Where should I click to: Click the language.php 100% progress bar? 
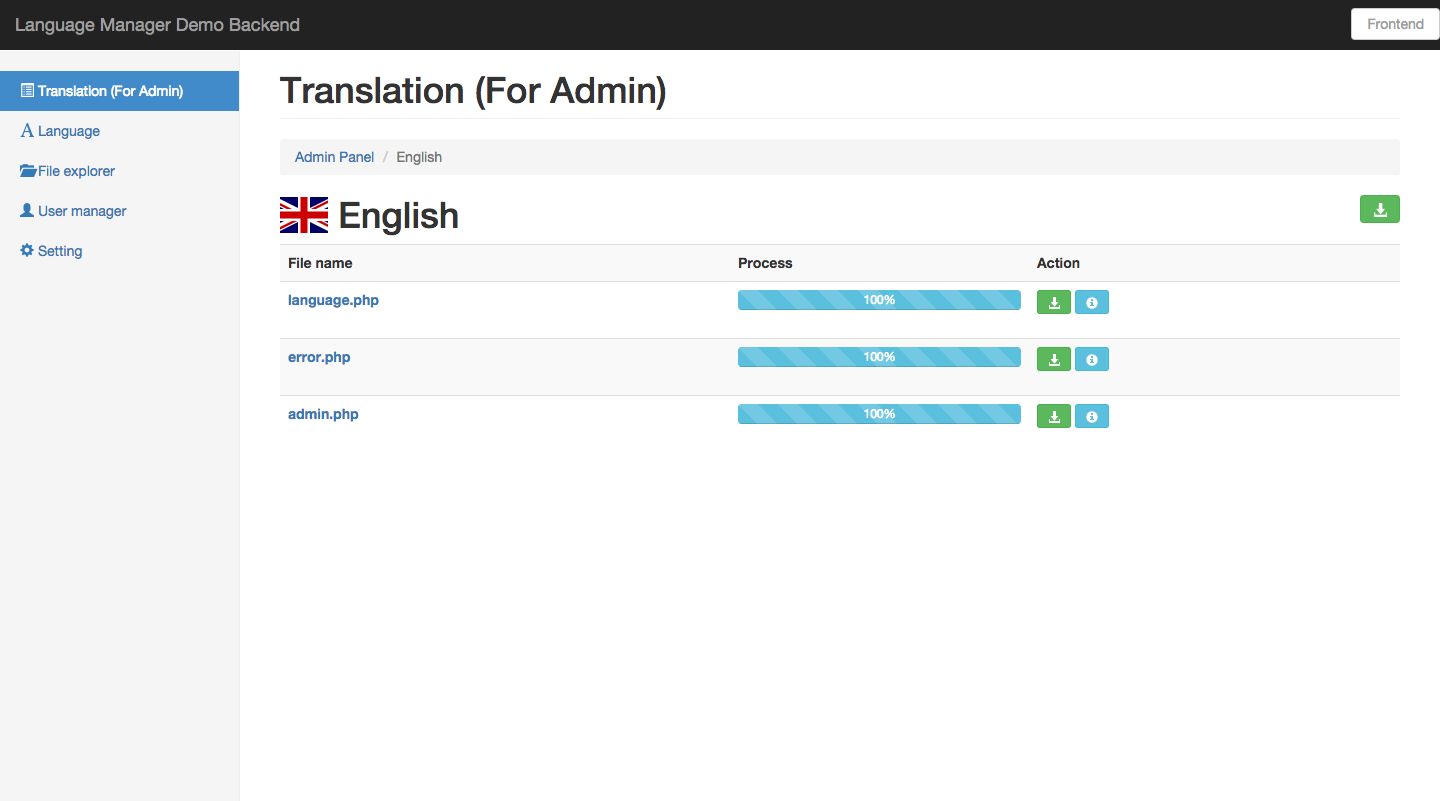tap(879, 300)
